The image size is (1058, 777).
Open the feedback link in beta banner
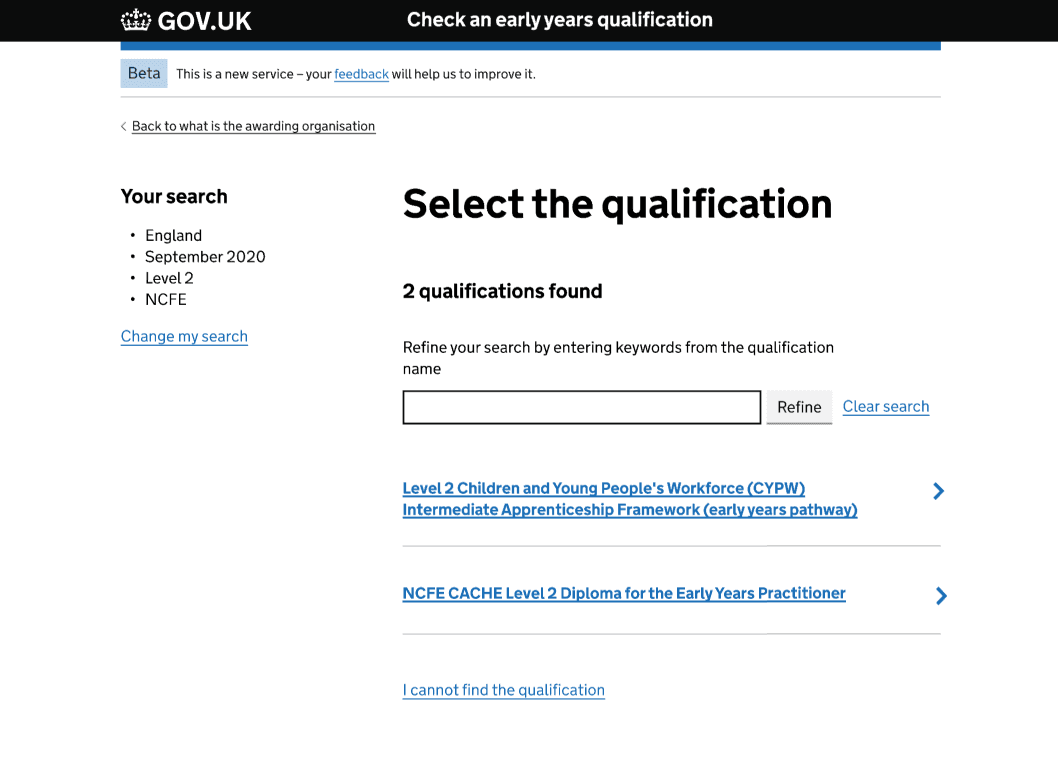[x=361, y=74]
